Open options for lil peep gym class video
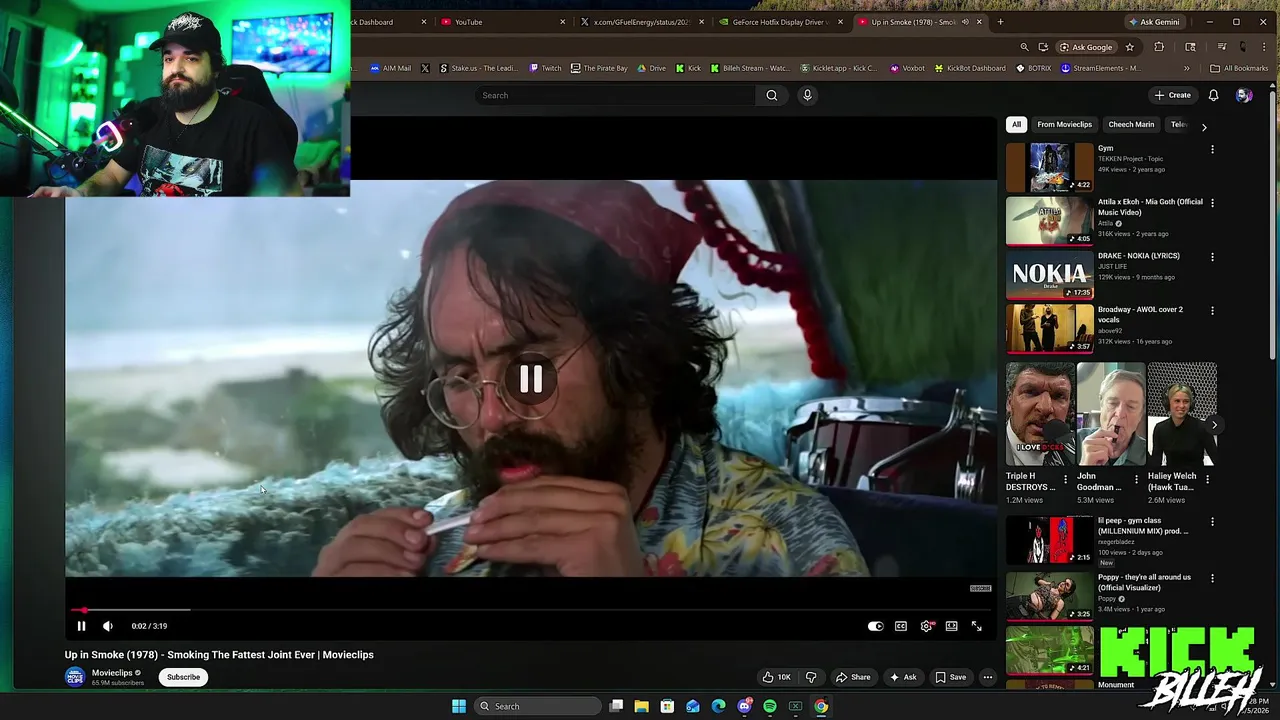 [x=1212, y=522]
